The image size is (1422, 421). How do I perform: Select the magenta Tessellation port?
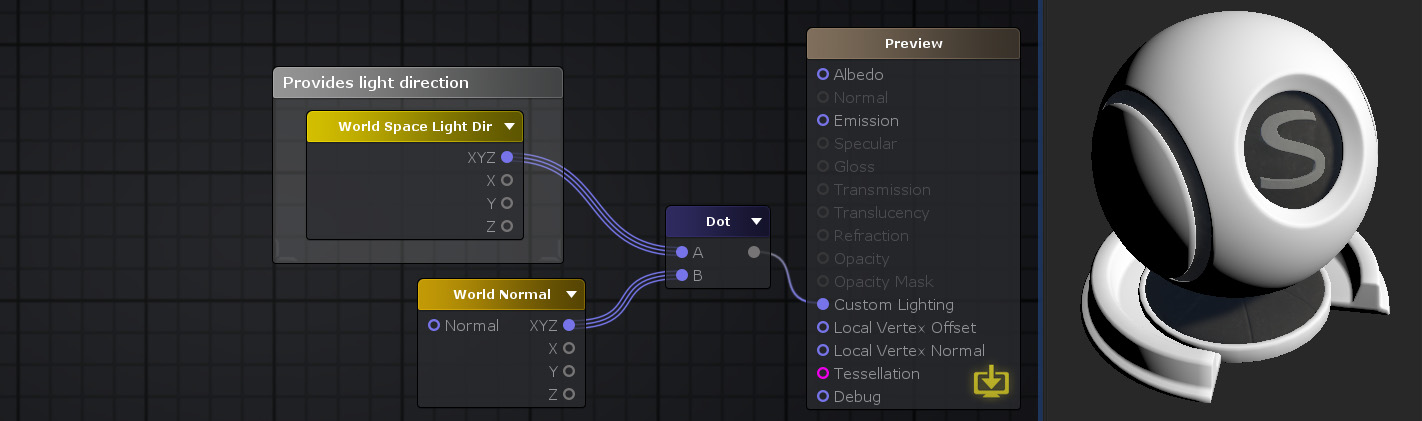tap(823, 373)
